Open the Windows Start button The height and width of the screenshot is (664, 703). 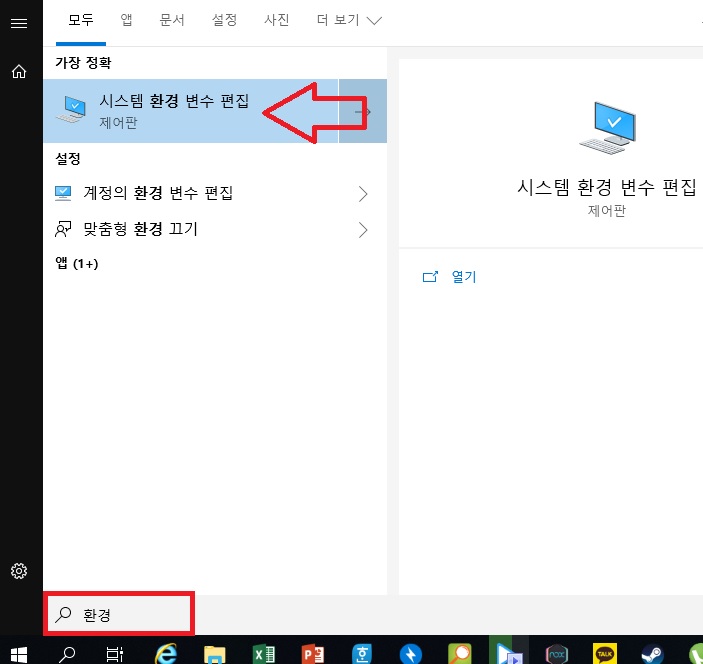(x=19, y=655)
